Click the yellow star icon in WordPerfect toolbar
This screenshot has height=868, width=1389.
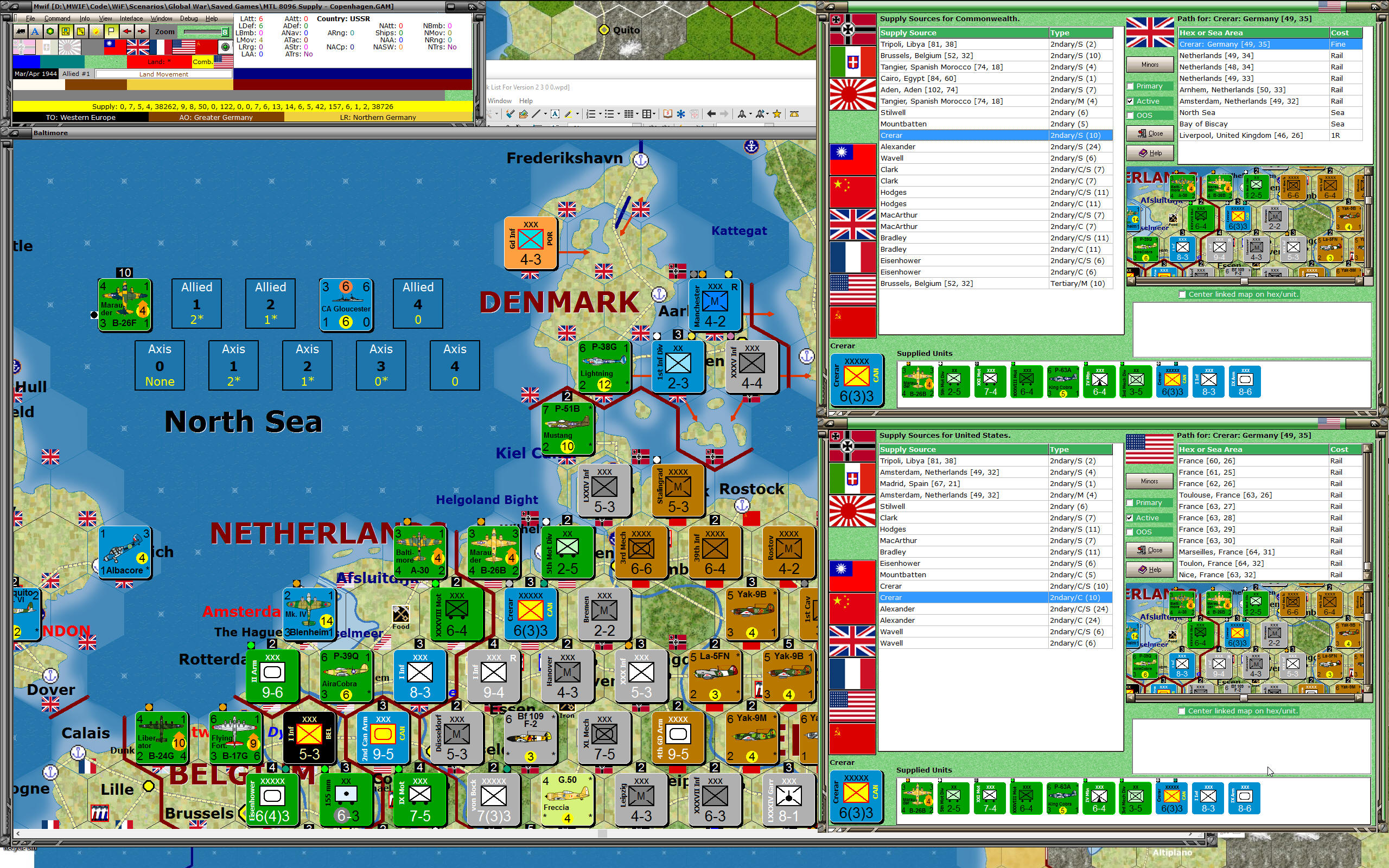coord(776,114)
